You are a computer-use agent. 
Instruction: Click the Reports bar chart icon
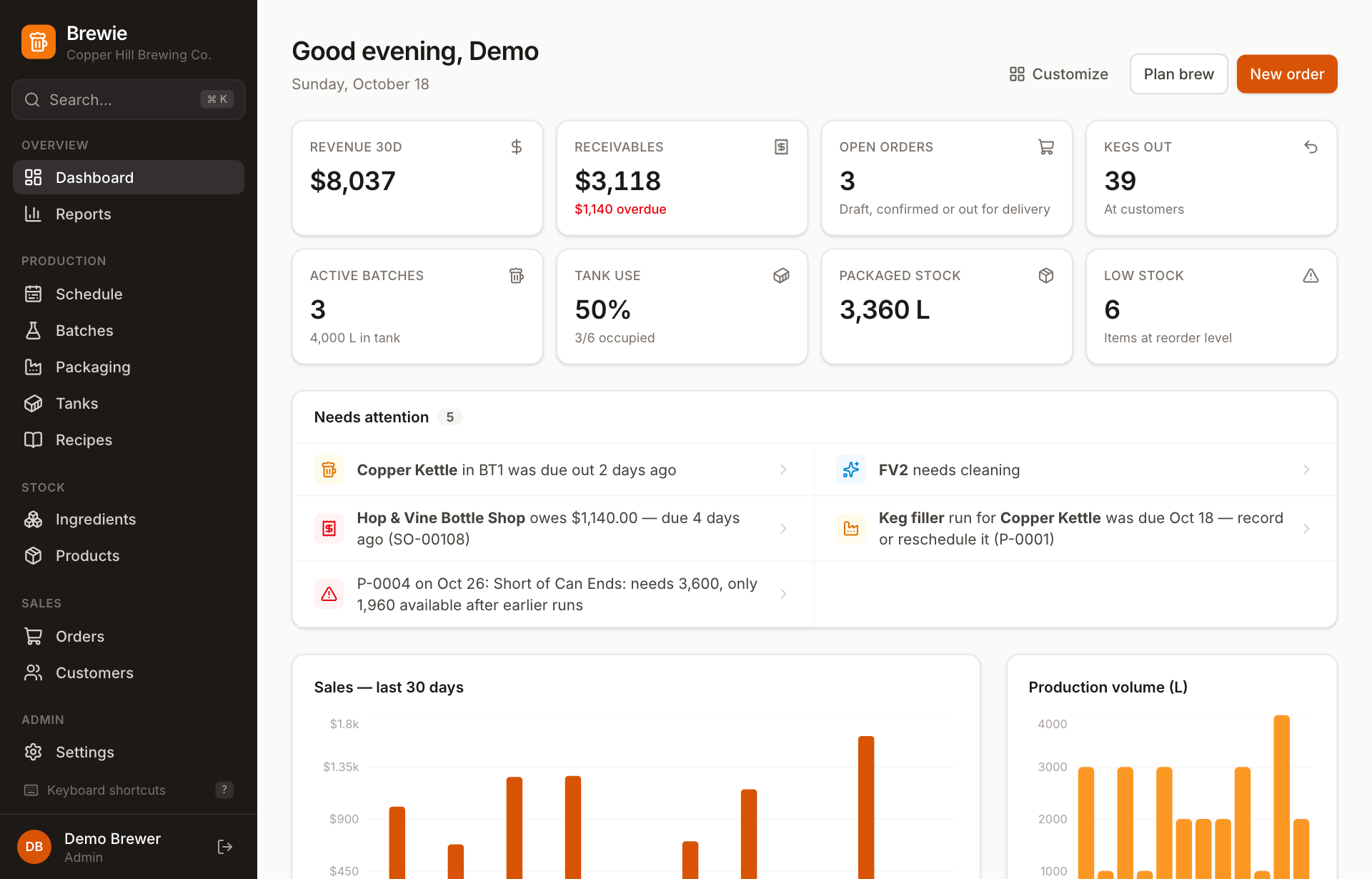pyautogui.click(x=34, y=214)
